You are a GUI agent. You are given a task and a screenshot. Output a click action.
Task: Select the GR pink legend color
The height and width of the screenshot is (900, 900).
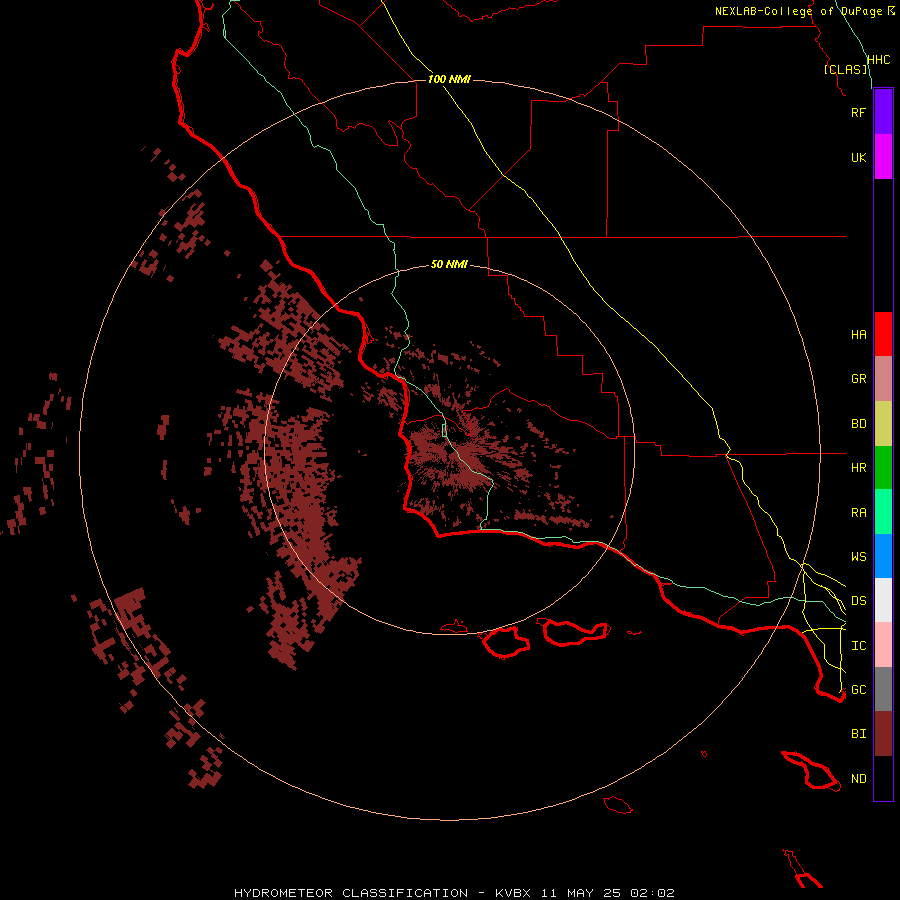point(883,378)
